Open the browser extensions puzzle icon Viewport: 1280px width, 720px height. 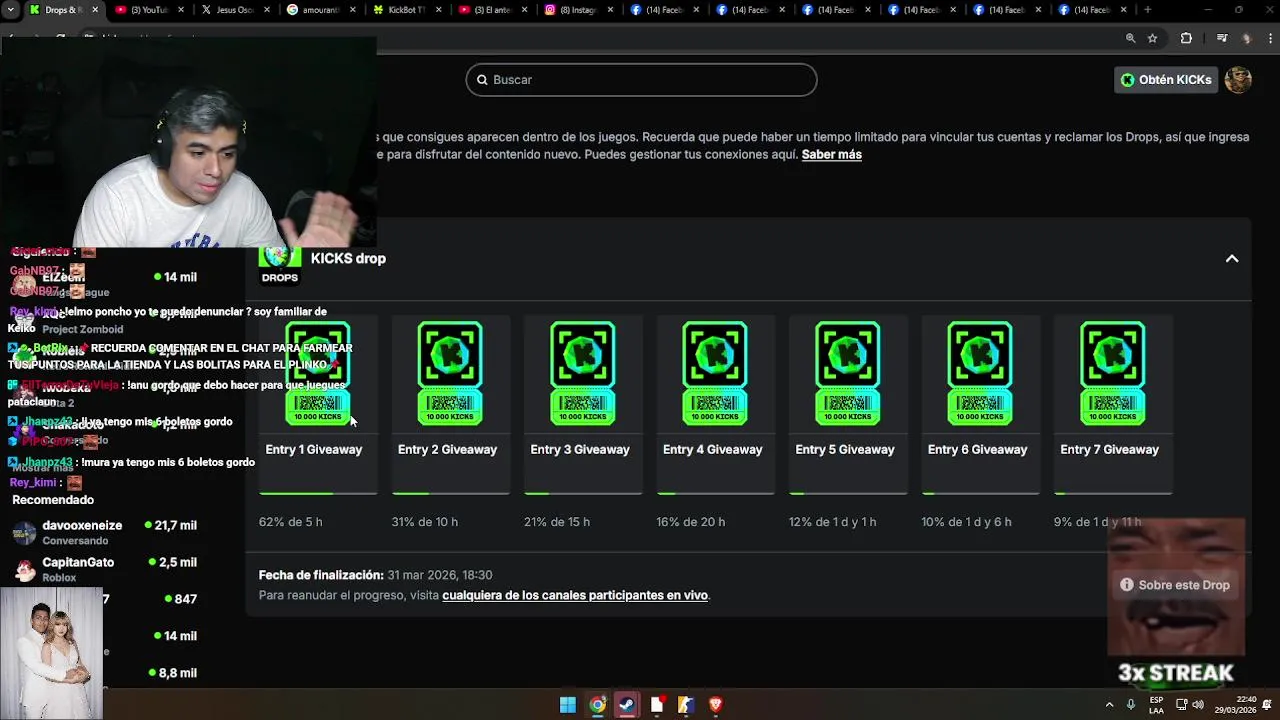[x=1186, y=38]
